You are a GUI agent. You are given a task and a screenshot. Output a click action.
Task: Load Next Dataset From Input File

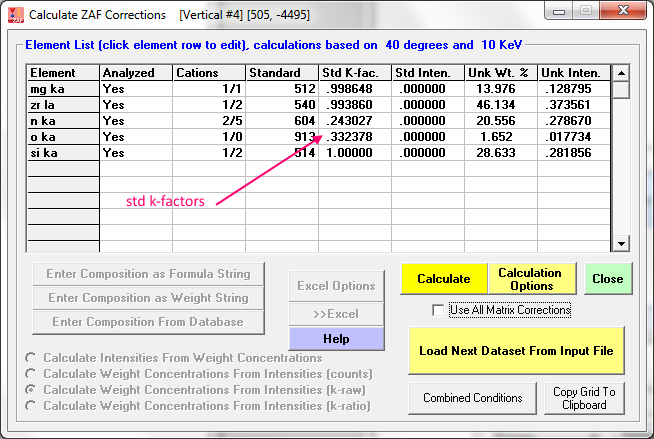pos(516,351)
